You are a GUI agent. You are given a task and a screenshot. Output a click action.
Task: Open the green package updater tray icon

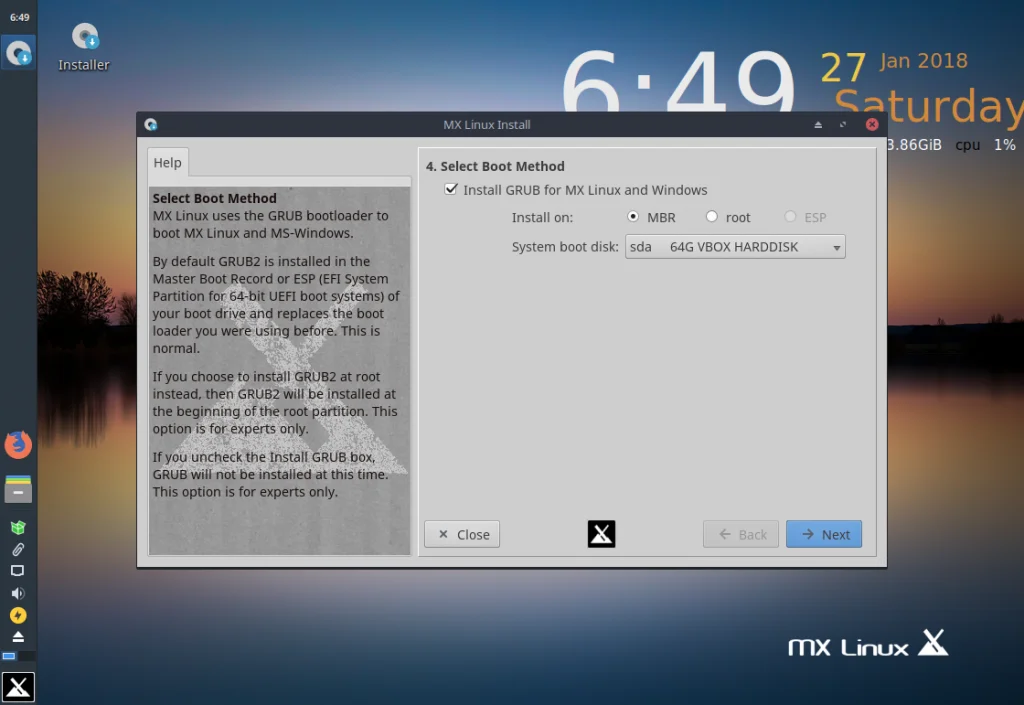(x=18, y=527)
